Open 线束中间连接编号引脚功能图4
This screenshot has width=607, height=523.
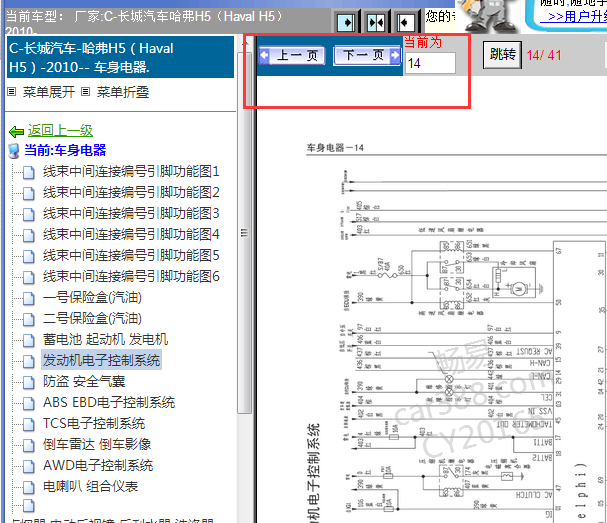tap(131, 234)
